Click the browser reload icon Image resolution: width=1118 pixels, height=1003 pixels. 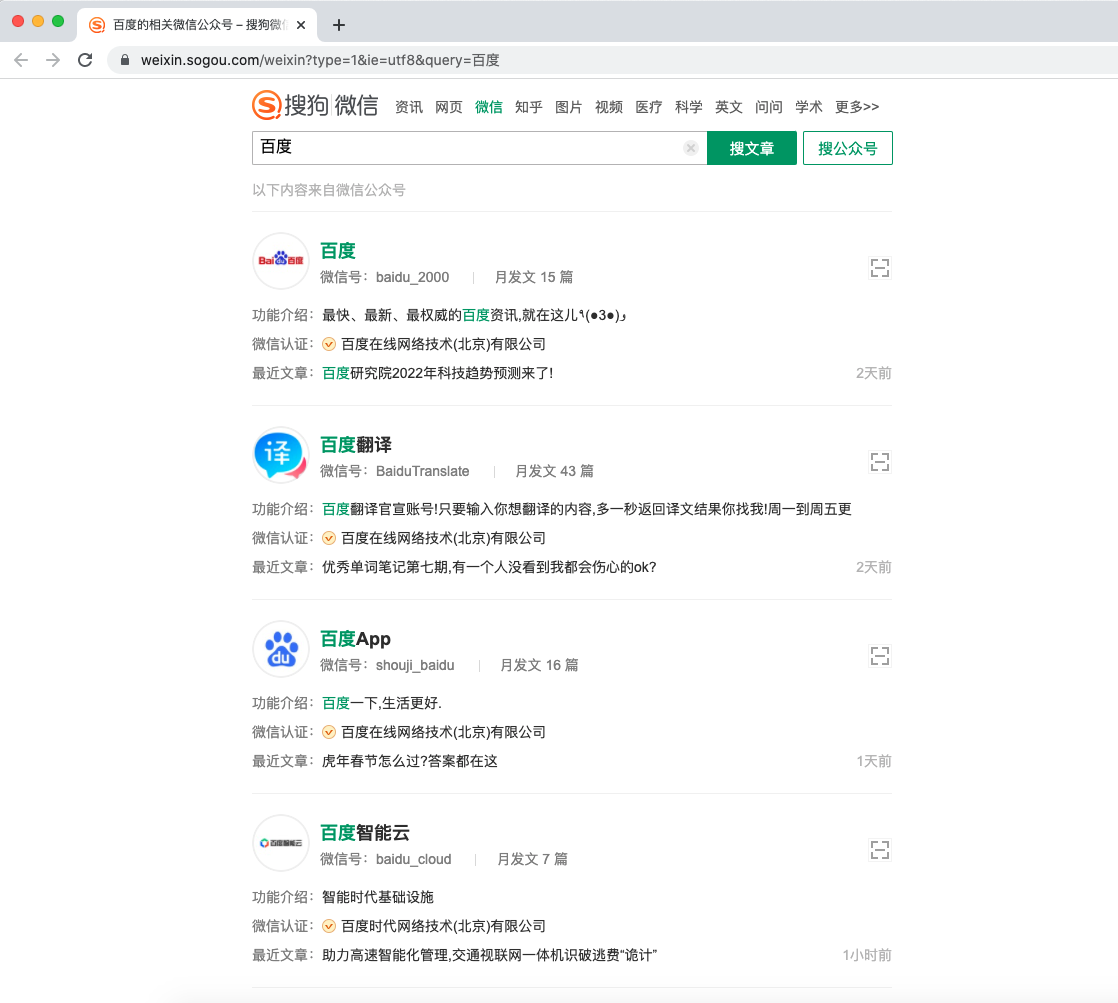84,59
